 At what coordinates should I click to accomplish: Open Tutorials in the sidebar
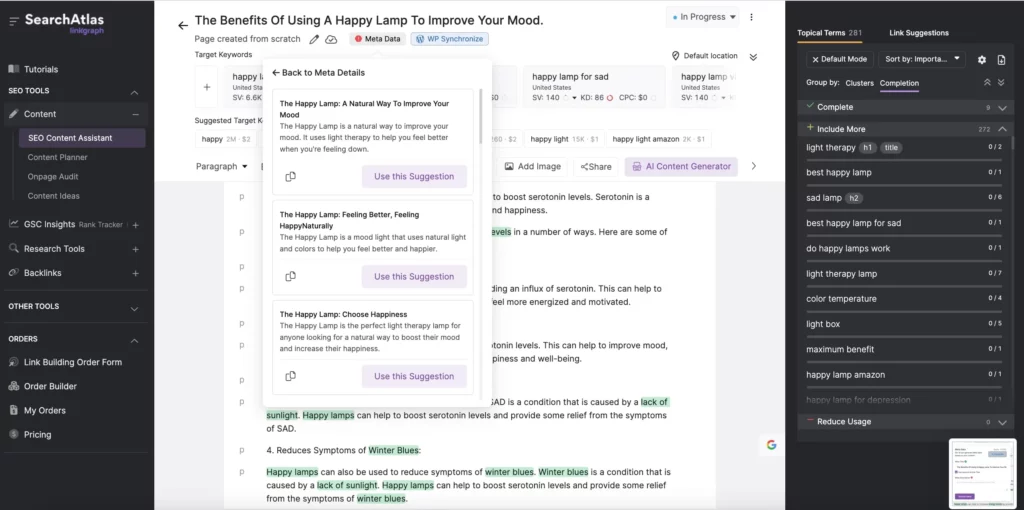41,69
